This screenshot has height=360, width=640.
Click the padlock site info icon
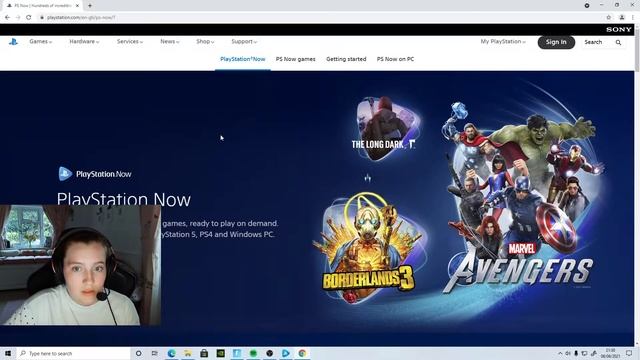coord(42,17)
